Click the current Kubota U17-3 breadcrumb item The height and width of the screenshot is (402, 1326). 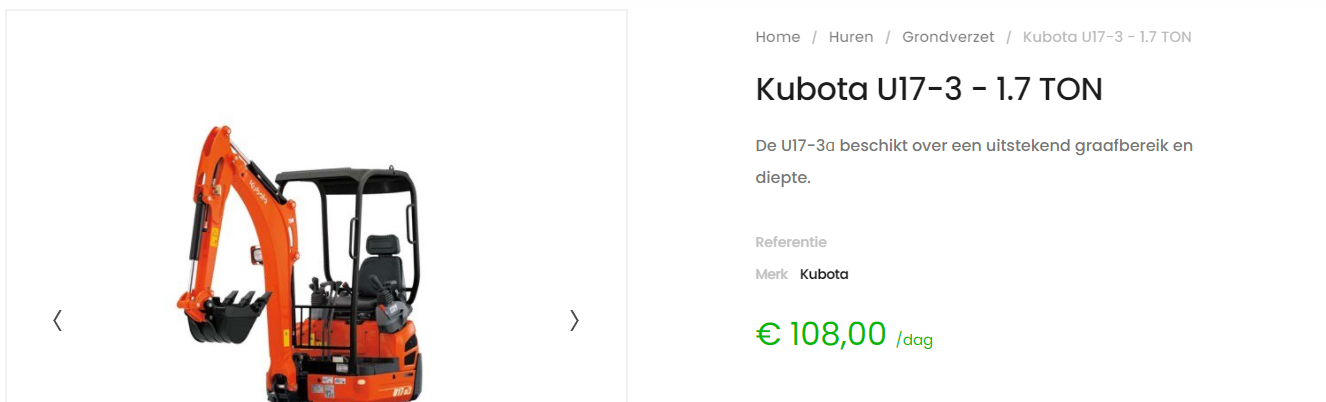pyautogui.click(x=1107, y=37)
